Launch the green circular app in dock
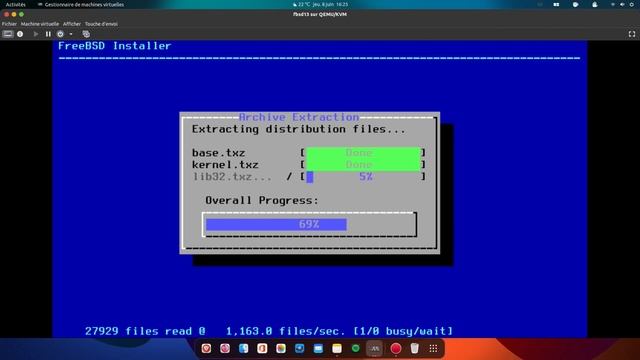The image size is (640, 360). point(356,349)
